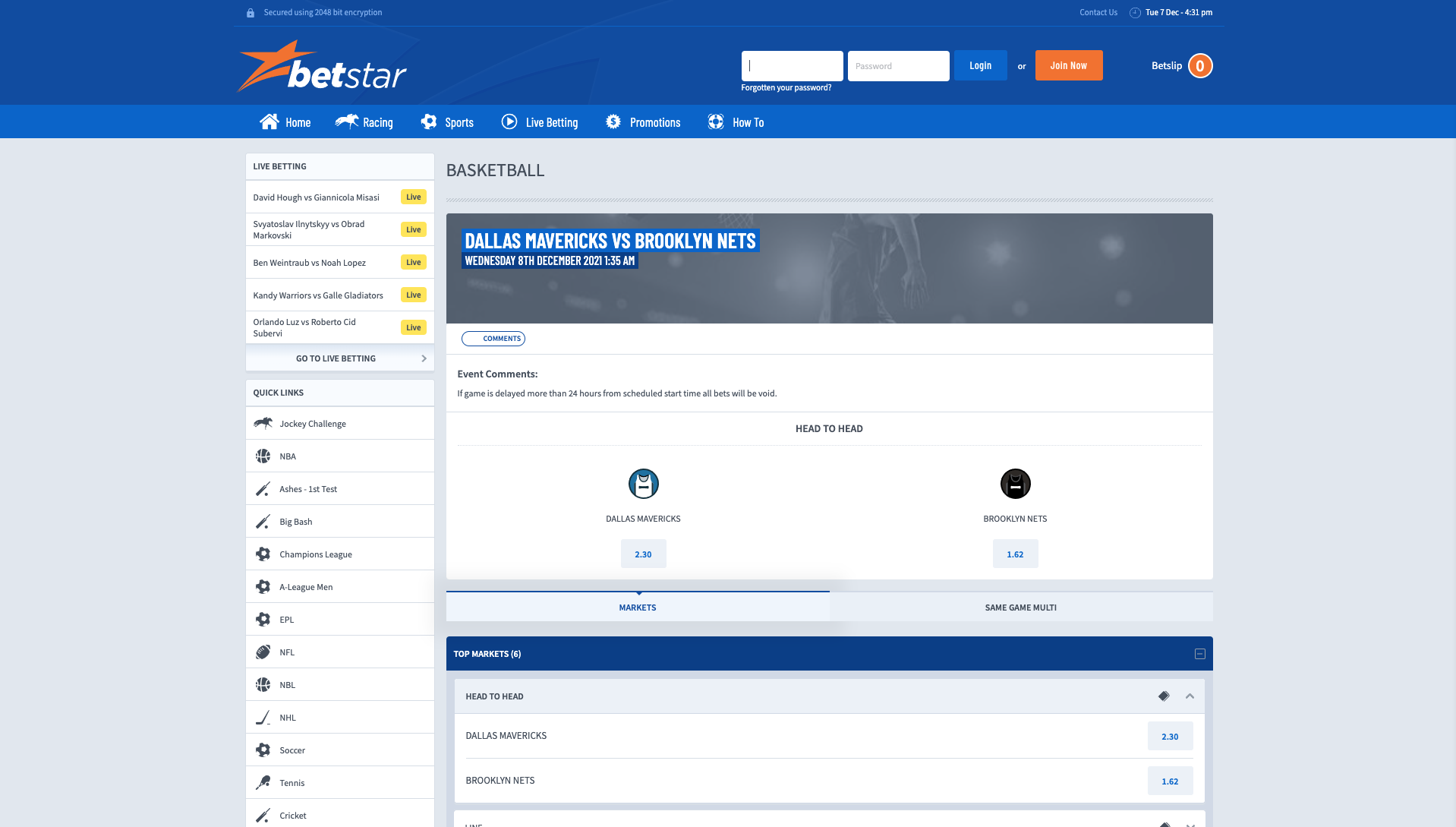Click the Live Betting menu label

[552, 122]
